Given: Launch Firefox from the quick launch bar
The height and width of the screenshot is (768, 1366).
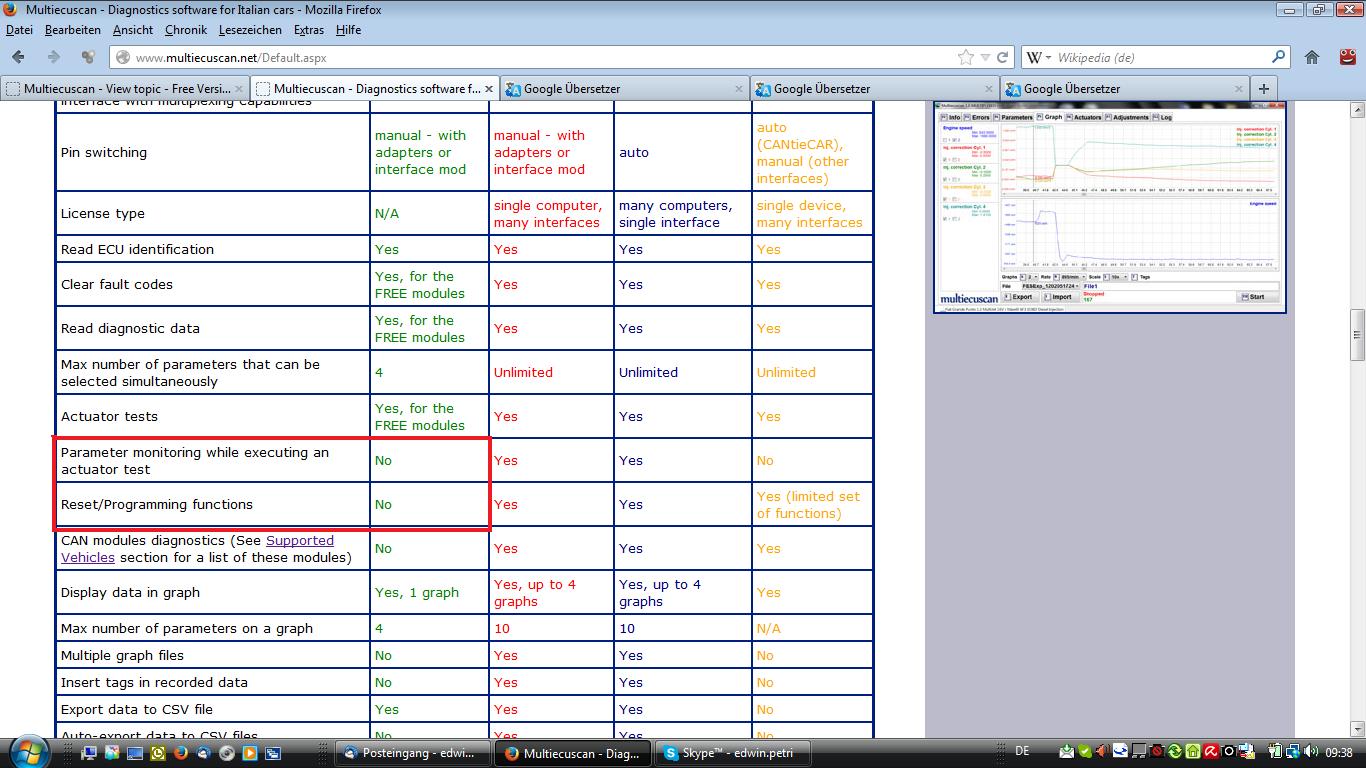Looking at the screenshot, I should point(181,753).
